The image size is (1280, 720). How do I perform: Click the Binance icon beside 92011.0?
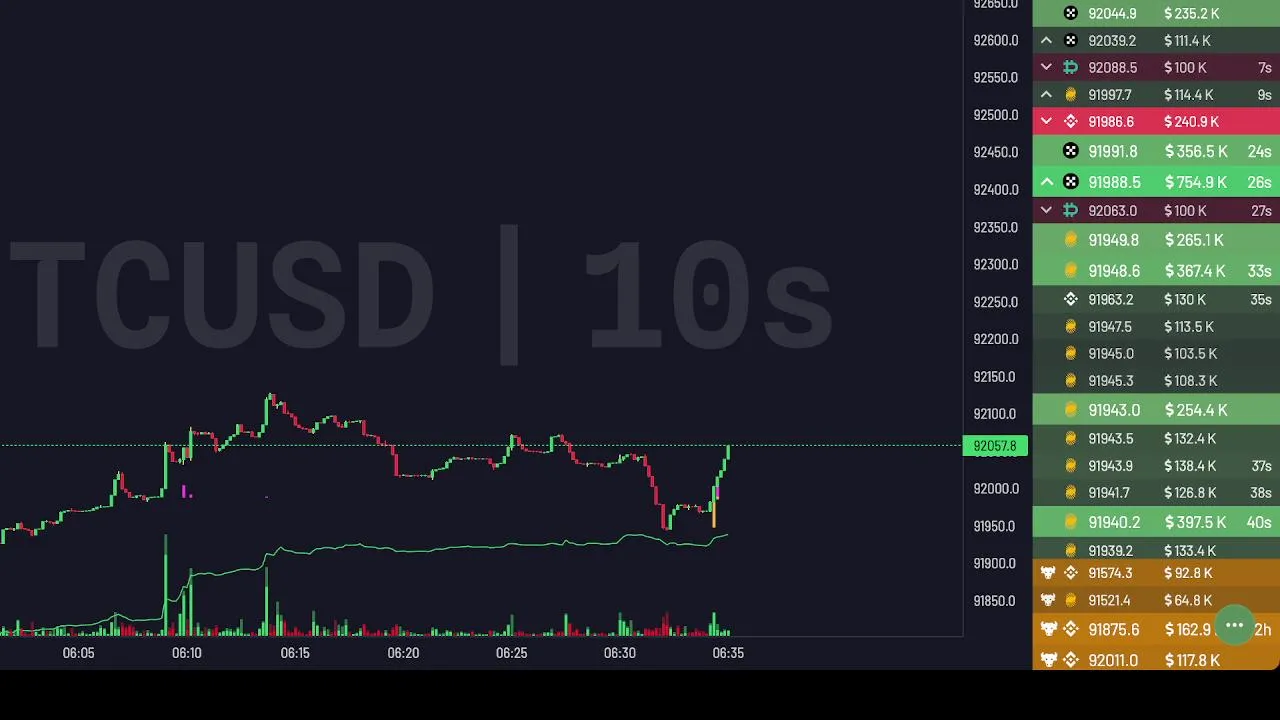[1071, 660]
